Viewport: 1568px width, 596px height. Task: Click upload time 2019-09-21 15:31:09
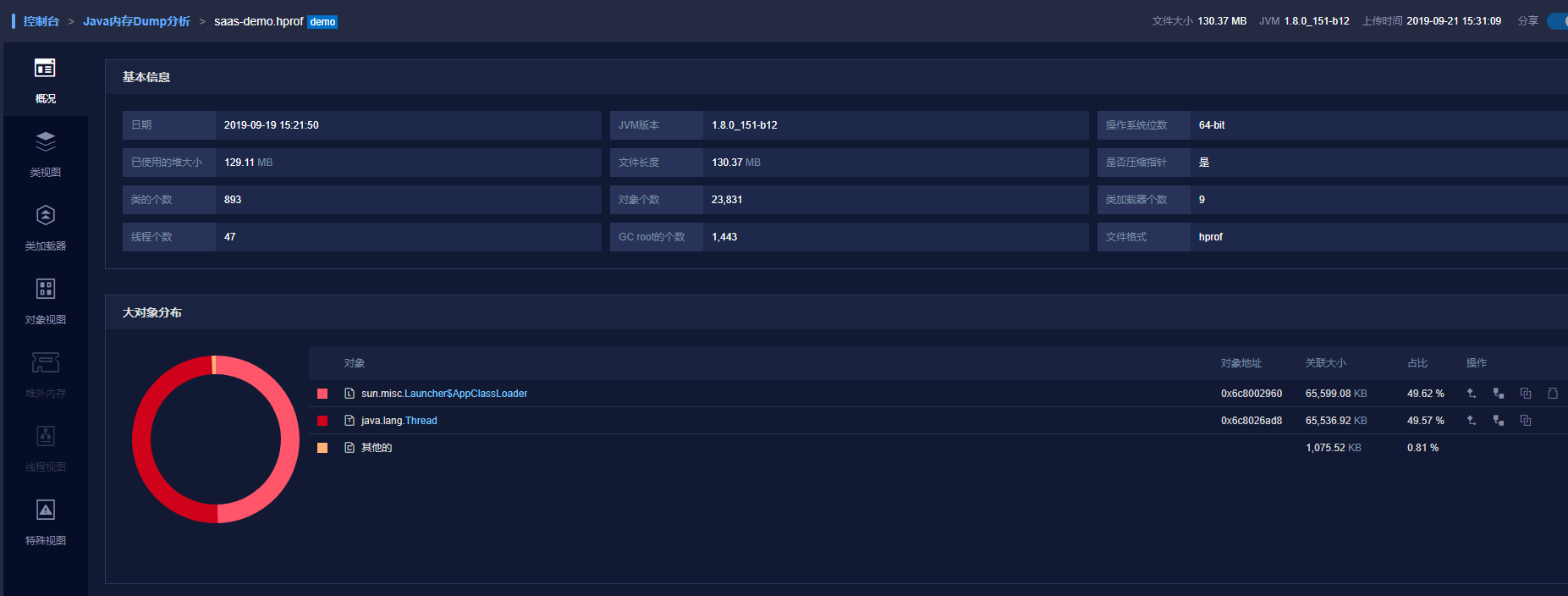coord(1454,21)
